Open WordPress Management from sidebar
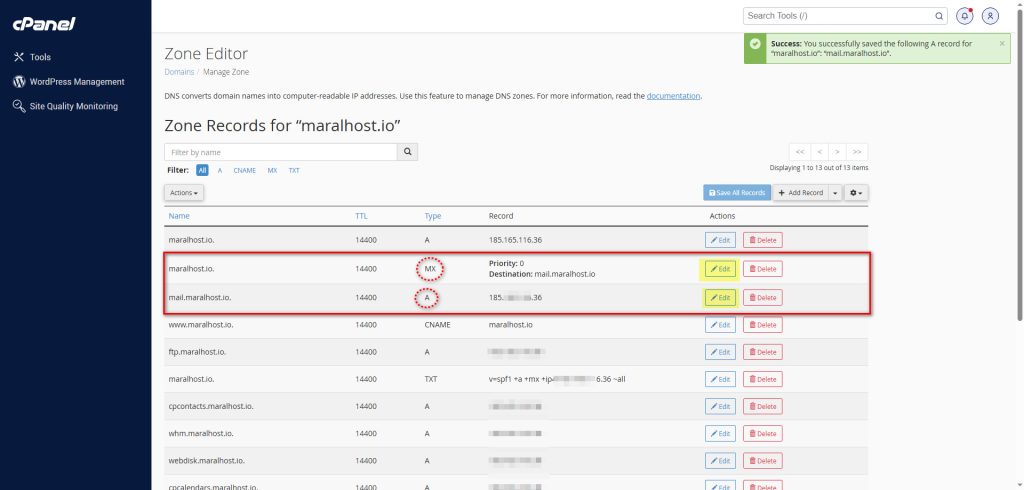 click(75, 82)
